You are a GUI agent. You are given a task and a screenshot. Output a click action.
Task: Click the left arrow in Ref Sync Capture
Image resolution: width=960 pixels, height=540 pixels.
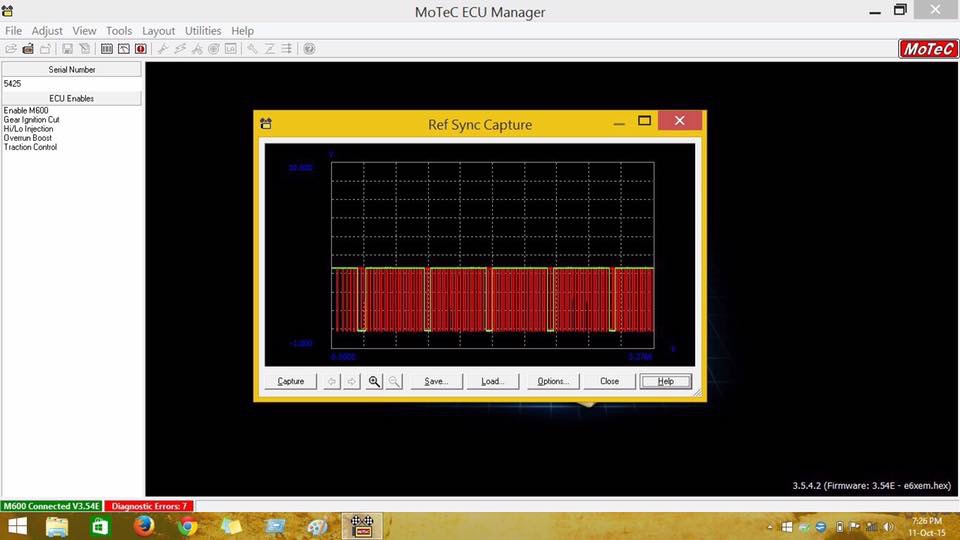tap(332, 381)
